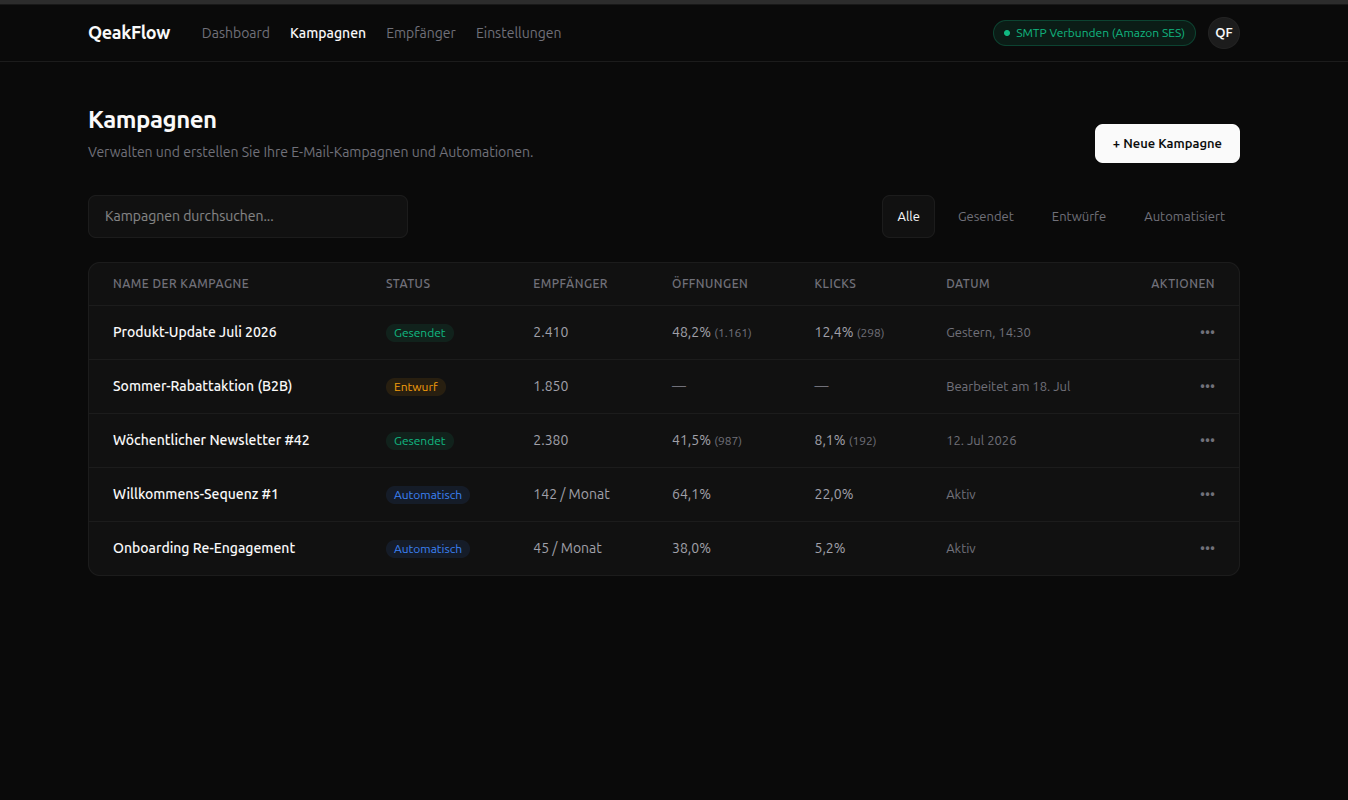Open Einstellungen in the top navigation
1348x800 pixels.
coord(518,33)
